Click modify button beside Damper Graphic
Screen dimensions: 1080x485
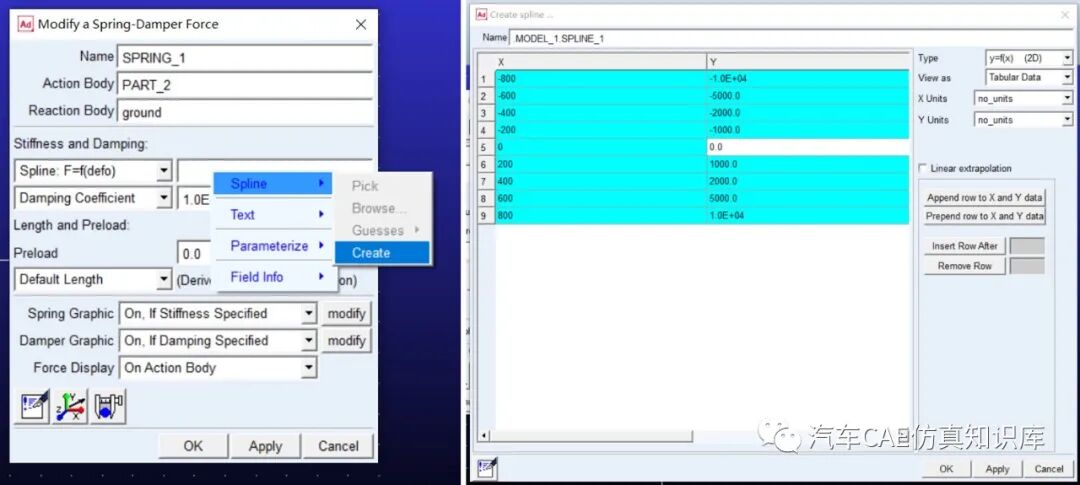pyautogui.click(x=346, y=341)
